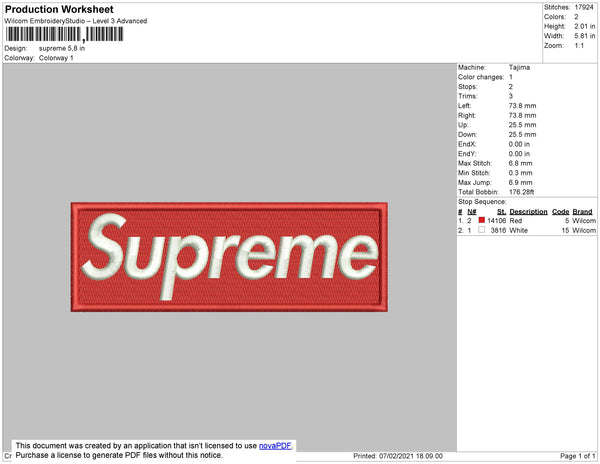This screenshot has width=600, height=464.
Task: Open the novaPDF link
Action: click(275, 446)
